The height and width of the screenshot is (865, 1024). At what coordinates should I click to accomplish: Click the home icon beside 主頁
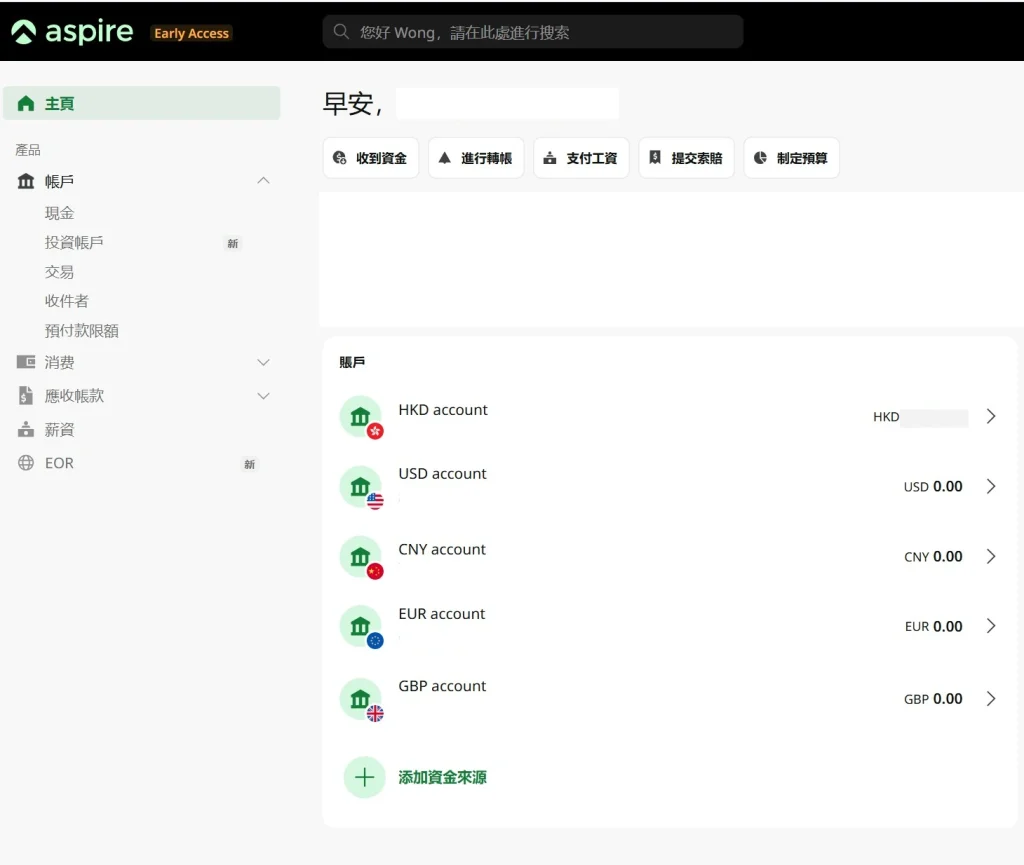click(26, 103)
